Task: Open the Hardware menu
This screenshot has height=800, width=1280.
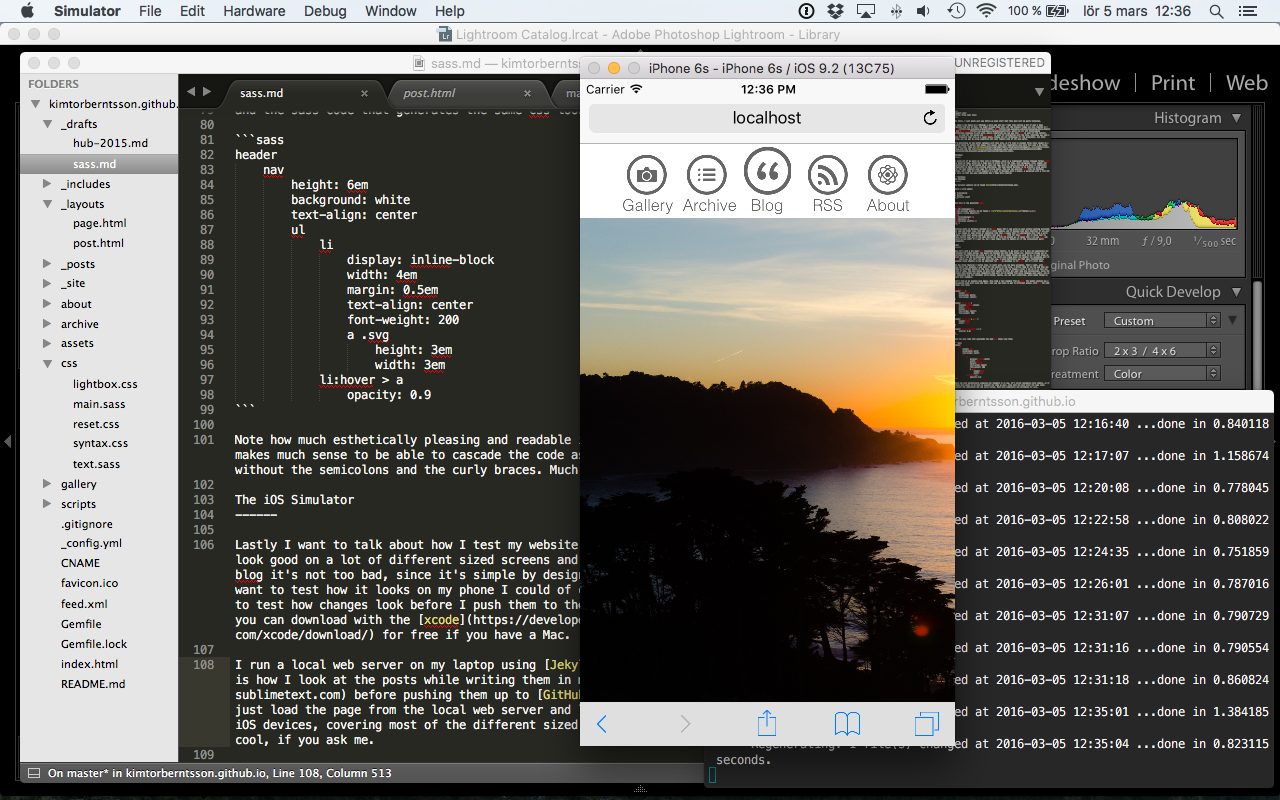Action: (x=254, y=11)
